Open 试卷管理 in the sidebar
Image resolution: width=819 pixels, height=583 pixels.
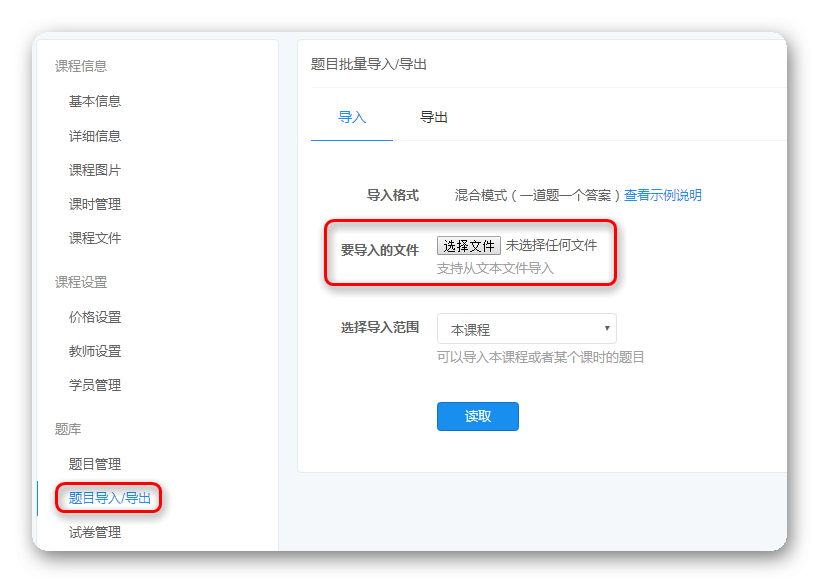coord(95,532)
